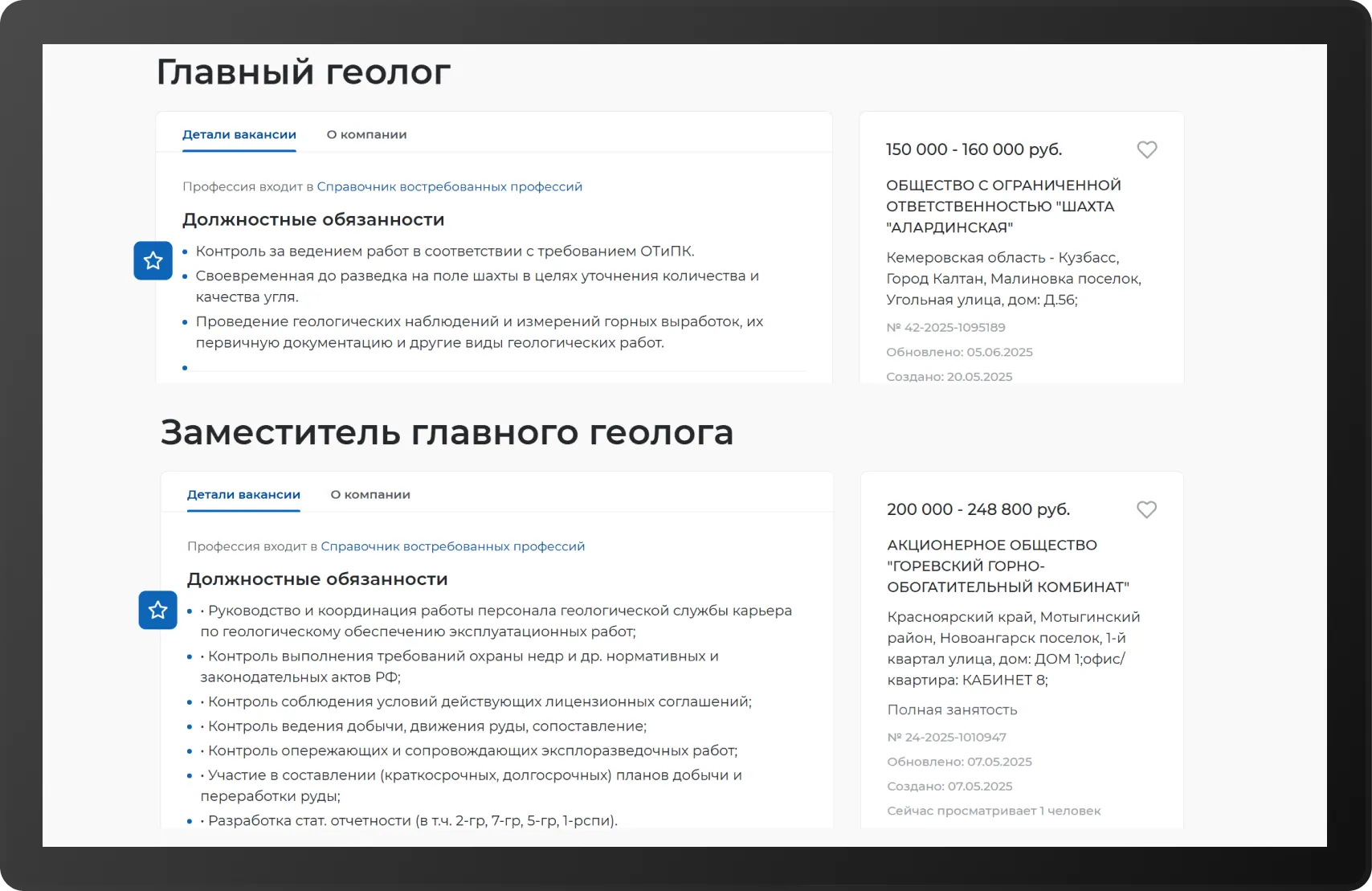Viewport: 1372px width, 891px height.
Task: Open Справочник востребованных профессий link under Главный геолог
Action: coord(449,186)
